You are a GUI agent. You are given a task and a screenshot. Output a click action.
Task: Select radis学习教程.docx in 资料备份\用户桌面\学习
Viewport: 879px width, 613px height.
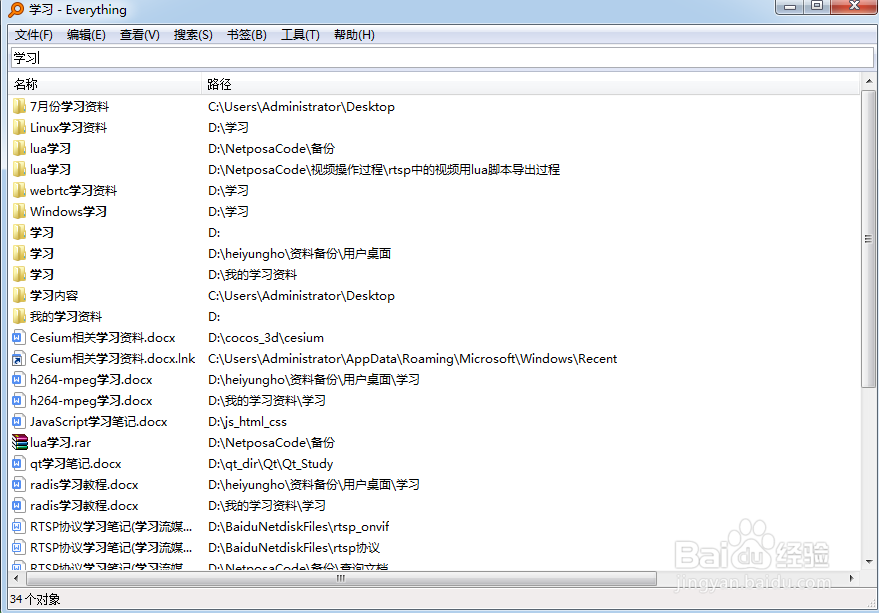(x=84, y=485)
